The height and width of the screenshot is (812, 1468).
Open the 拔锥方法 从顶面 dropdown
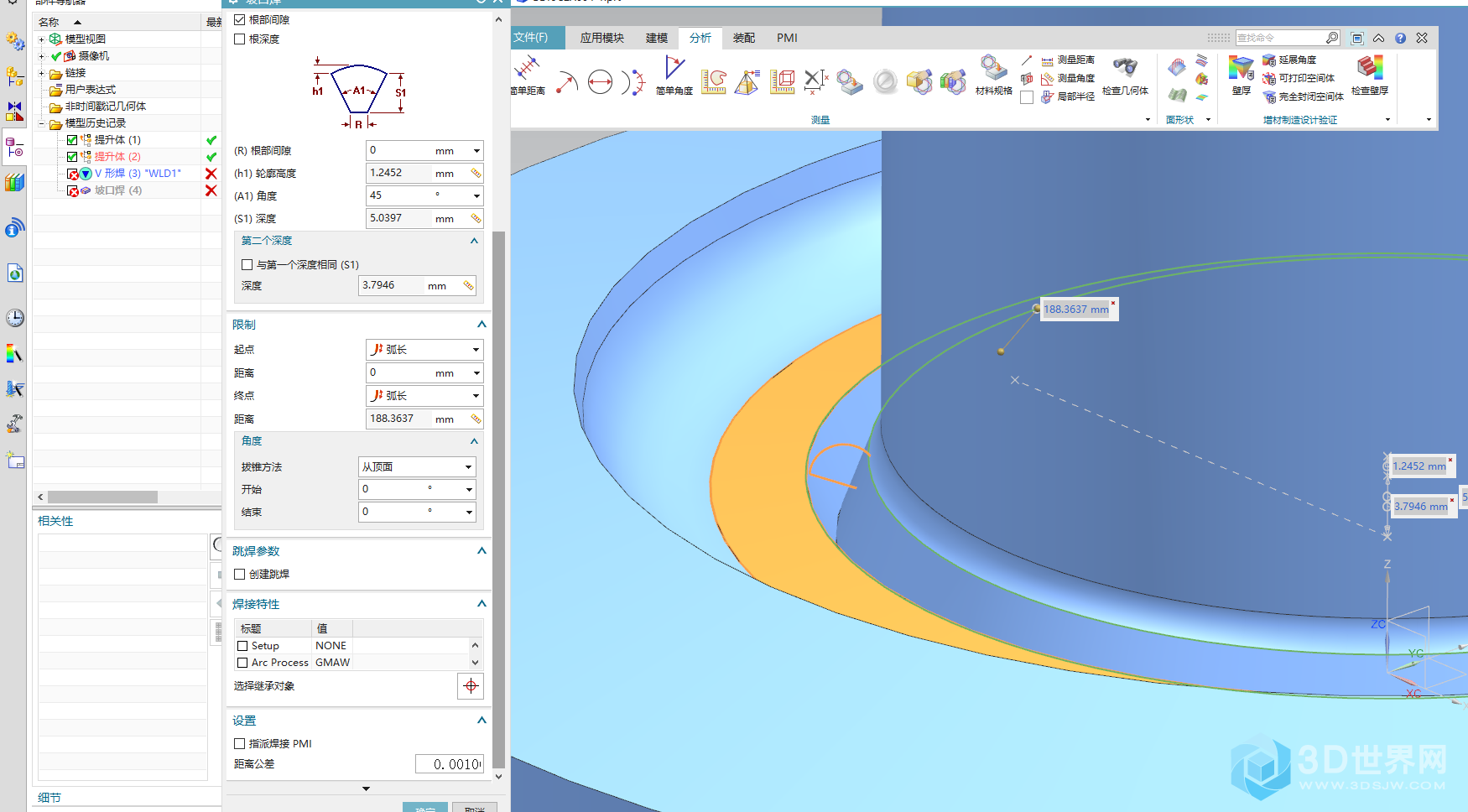click(417, 467)
